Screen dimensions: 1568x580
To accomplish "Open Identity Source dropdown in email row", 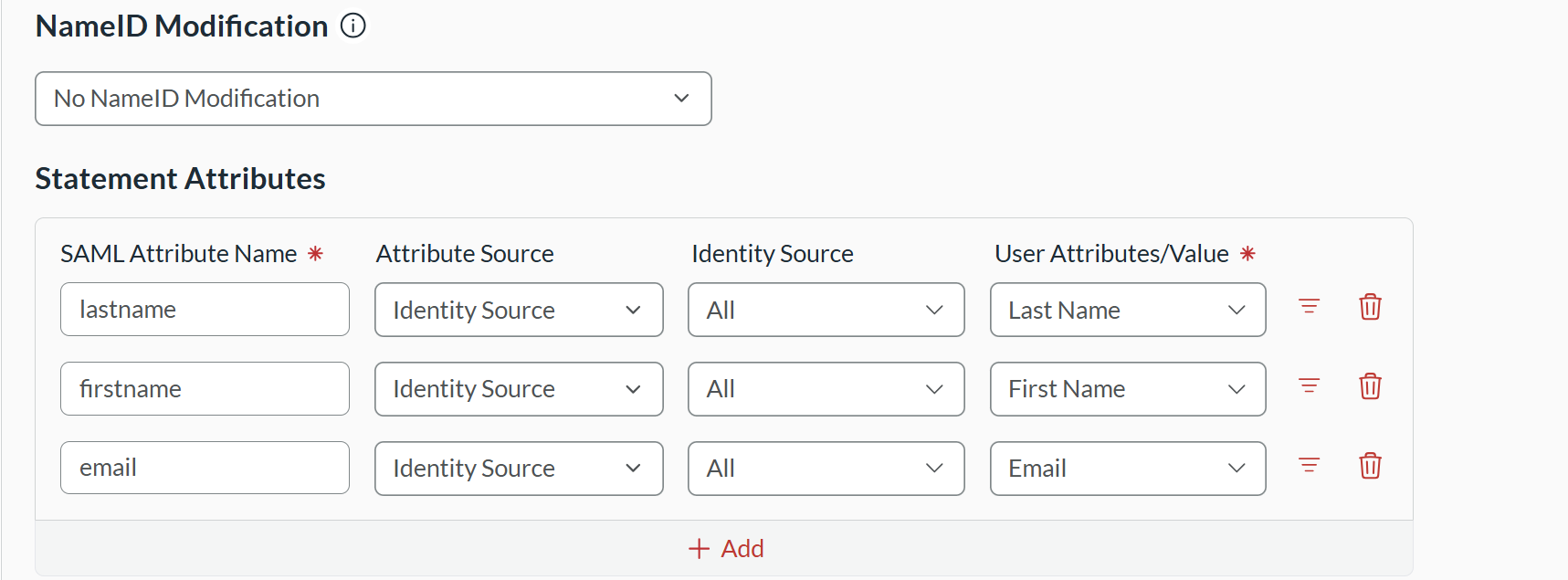I will point(826,469).
